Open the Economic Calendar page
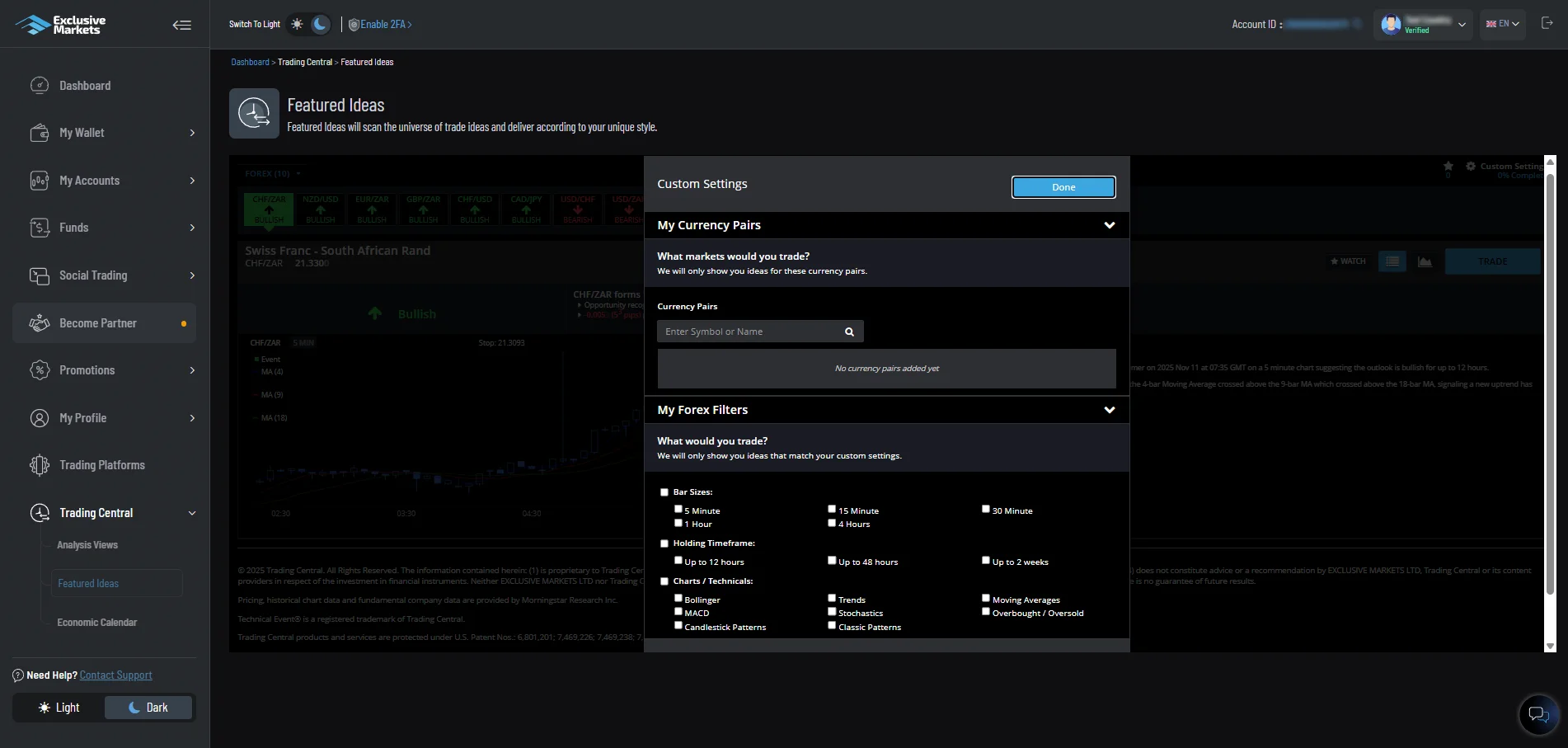Viewport: 1568px width, 748px height. [x=96, y=622]
